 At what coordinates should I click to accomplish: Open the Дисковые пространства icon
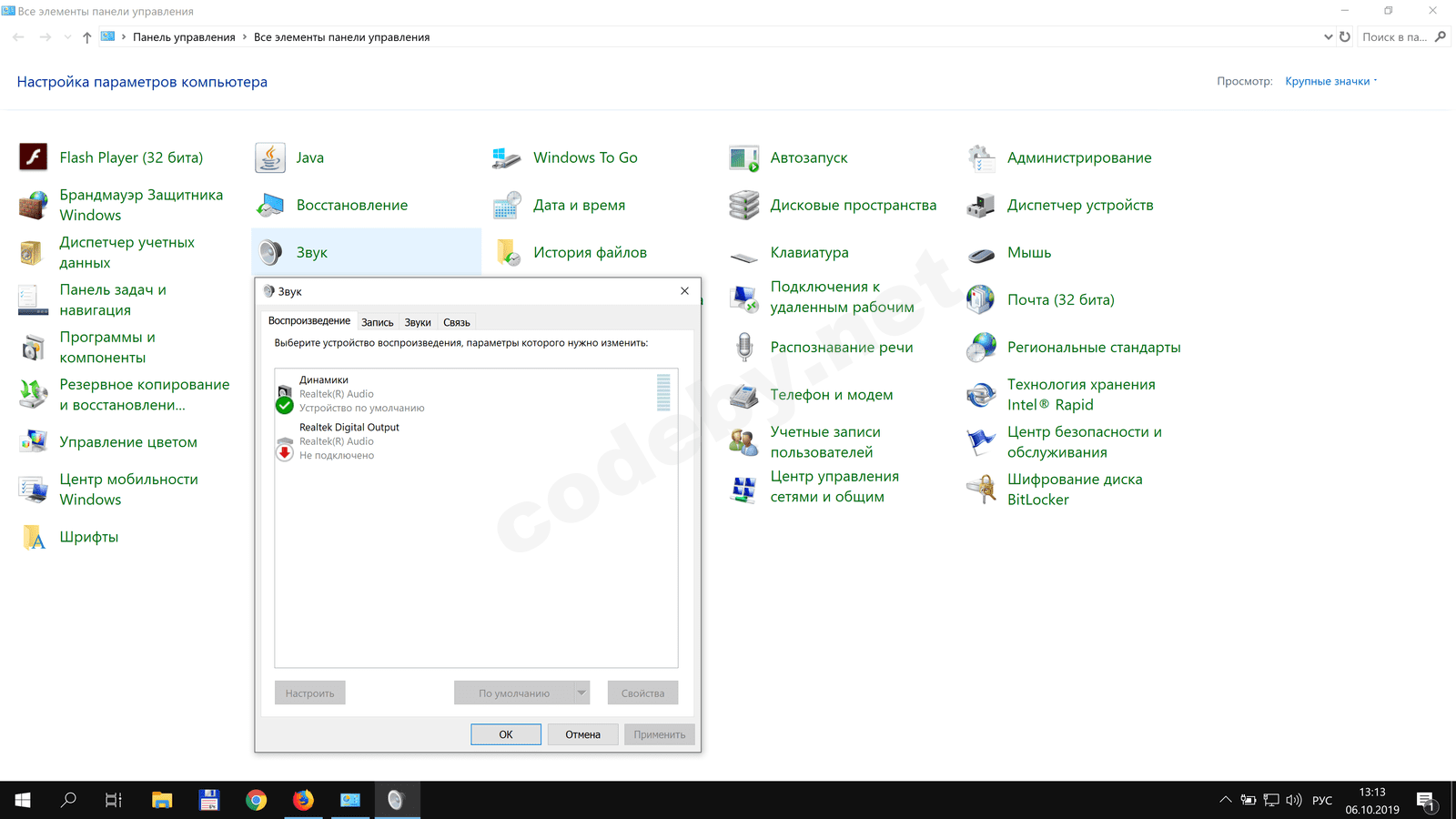(744, 205)
